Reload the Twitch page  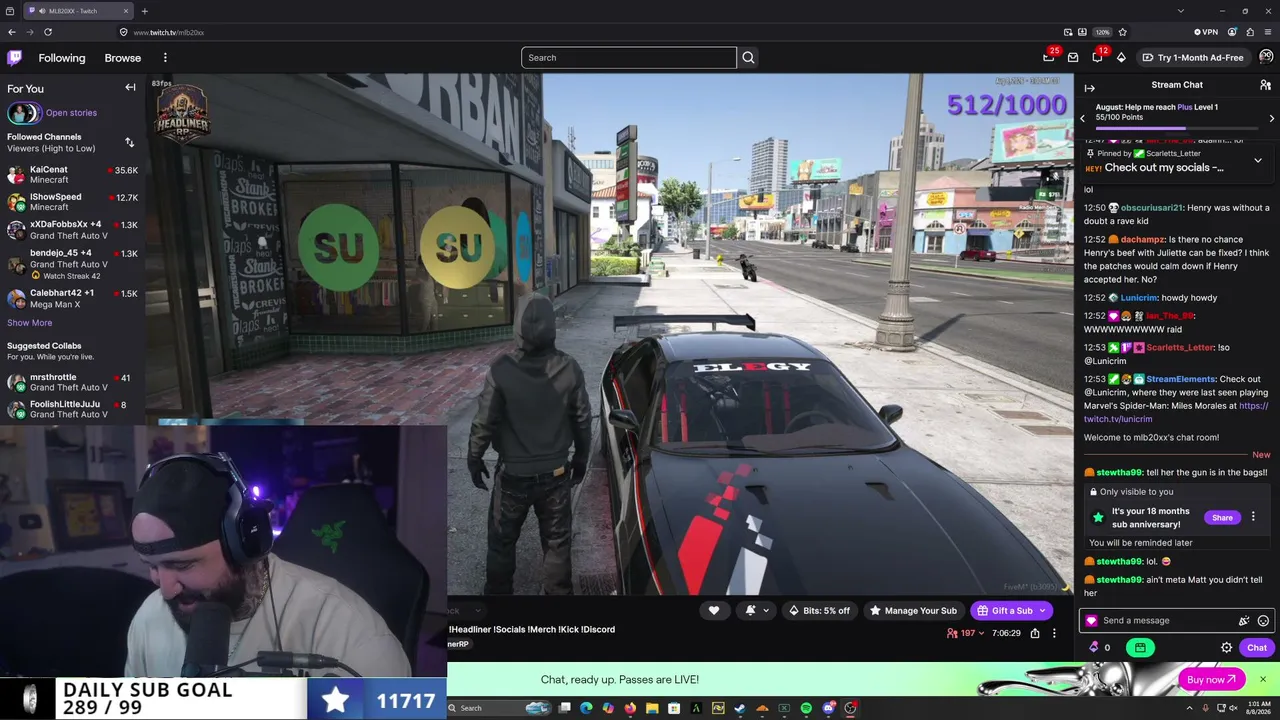click(x=47, y=32)
